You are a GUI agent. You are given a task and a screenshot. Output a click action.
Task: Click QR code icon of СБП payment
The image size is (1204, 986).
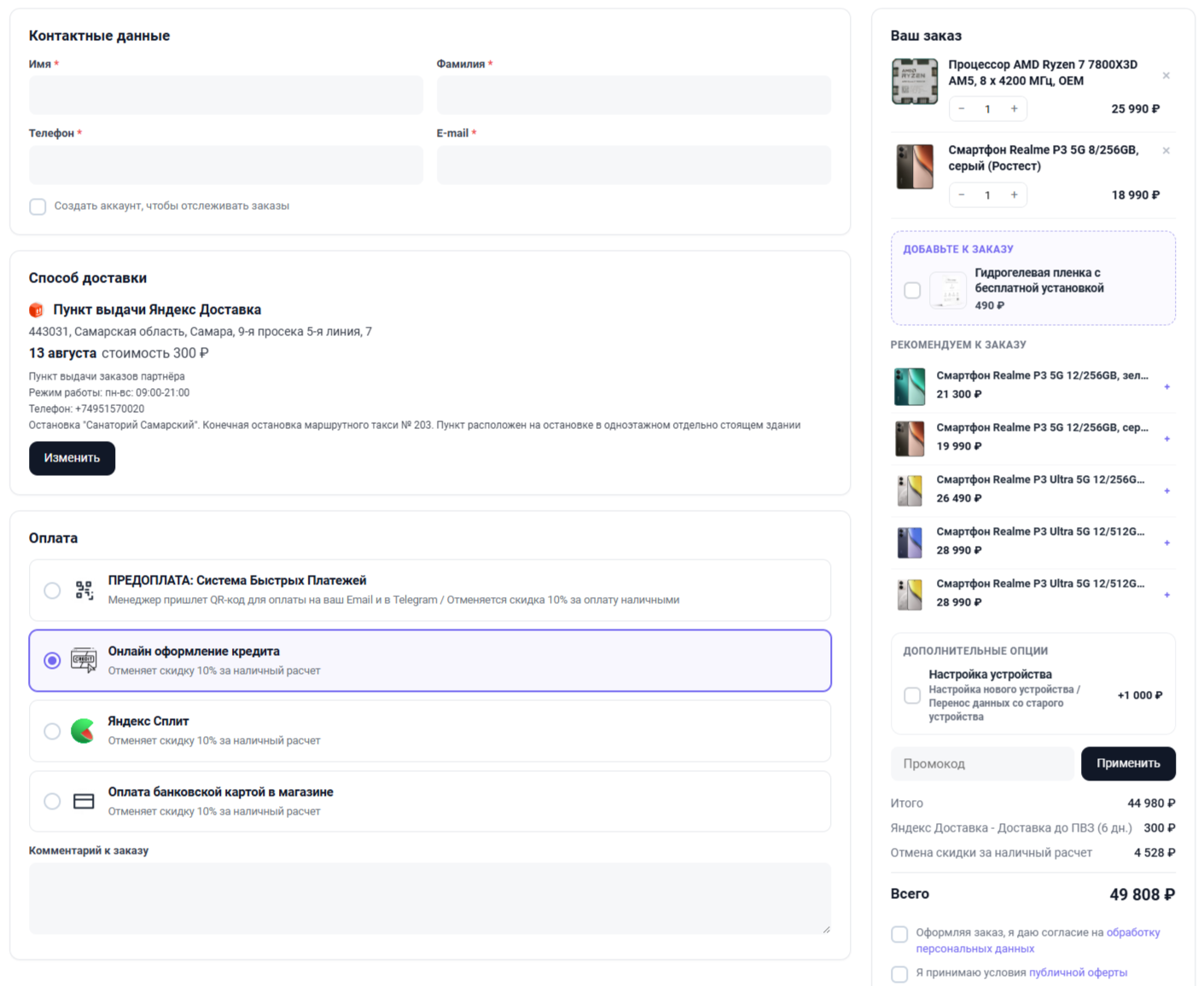click(84, 590)
